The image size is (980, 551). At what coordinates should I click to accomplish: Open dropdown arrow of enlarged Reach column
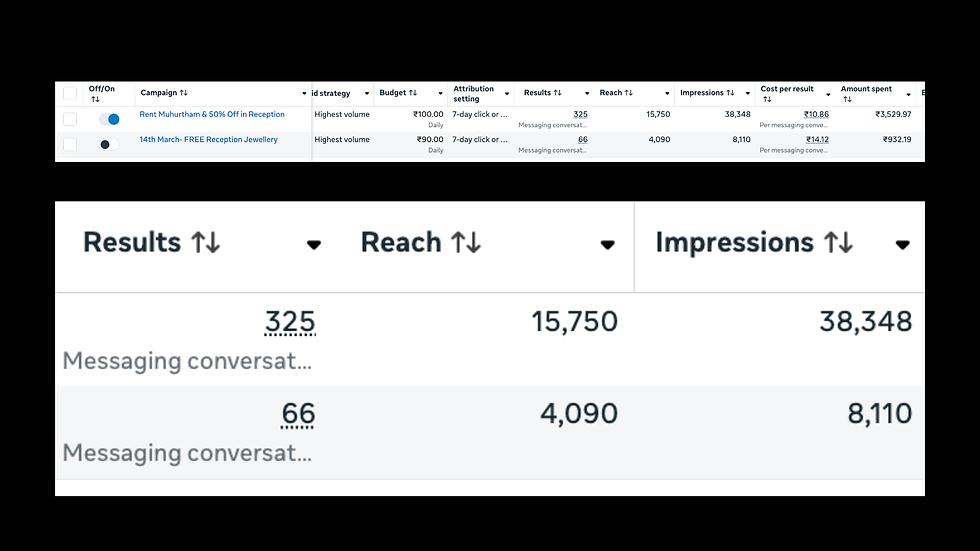tap(607, 245)
